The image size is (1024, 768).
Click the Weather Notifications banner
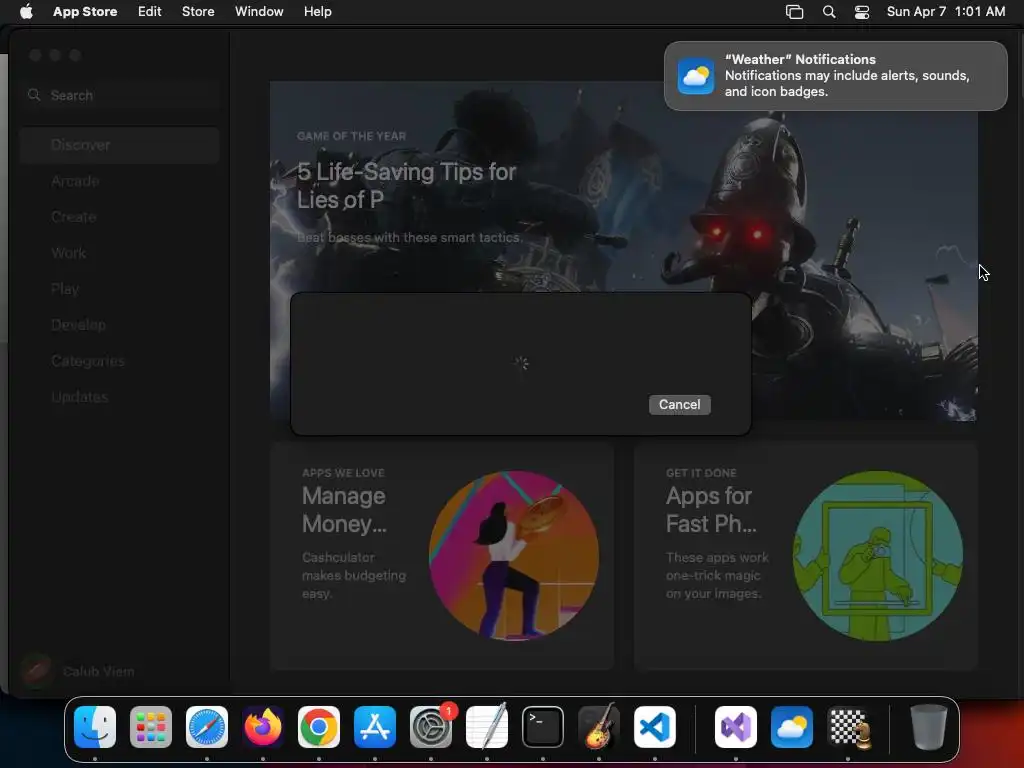pos(835,76)
